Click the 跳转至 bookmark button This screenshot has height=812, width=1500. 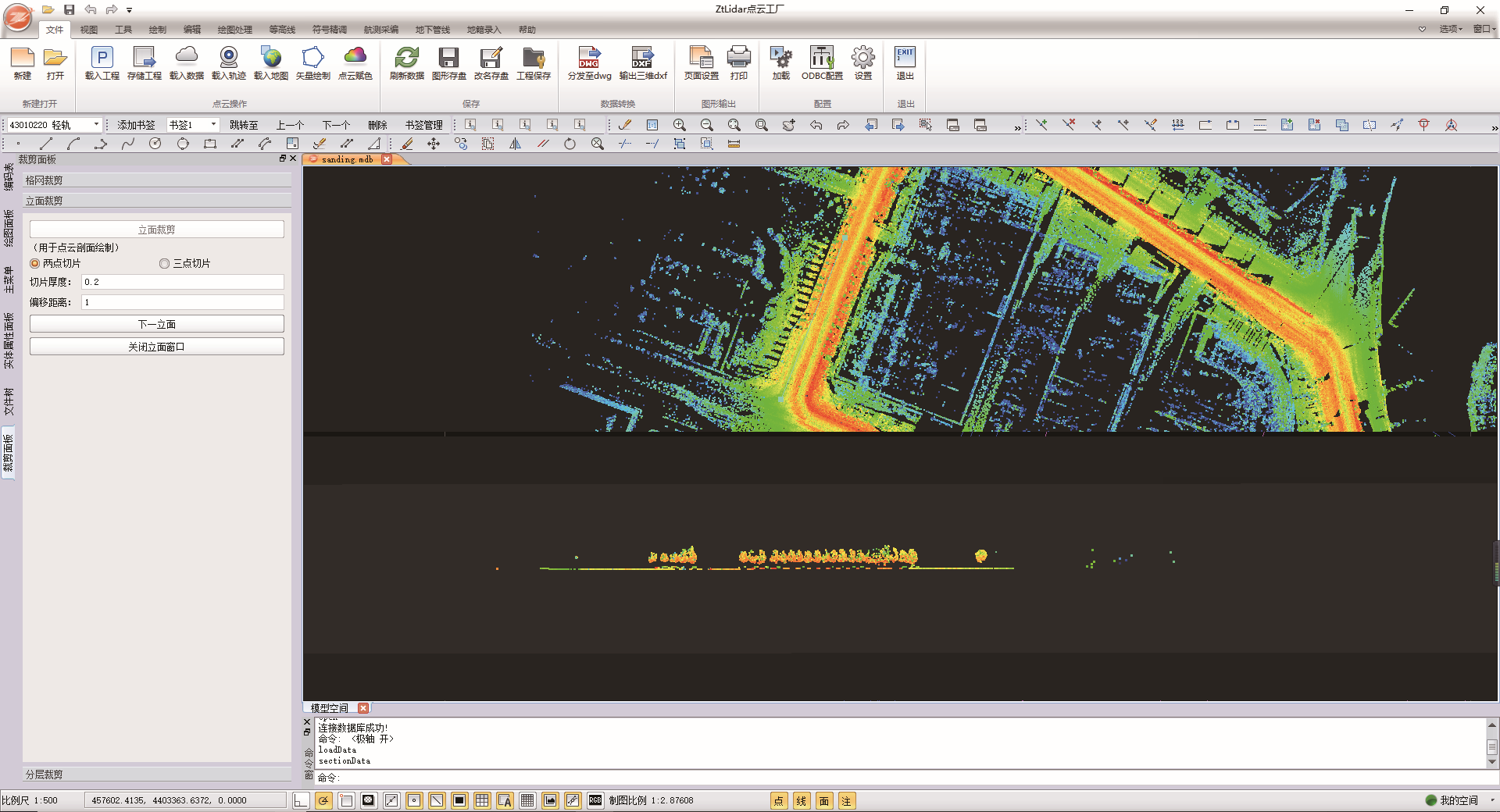click(x=244, y=125)
